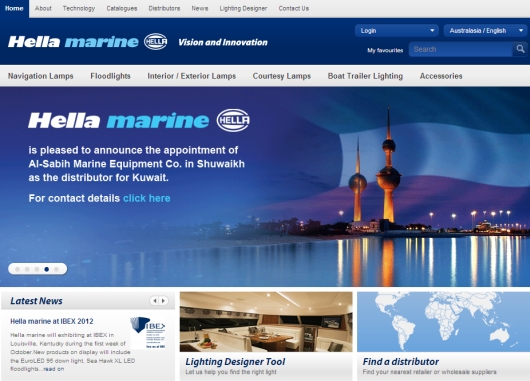530x381 pixels.
Task: Click the world map thumbnail
Action: pyautogui.click(x=443, y=322)
